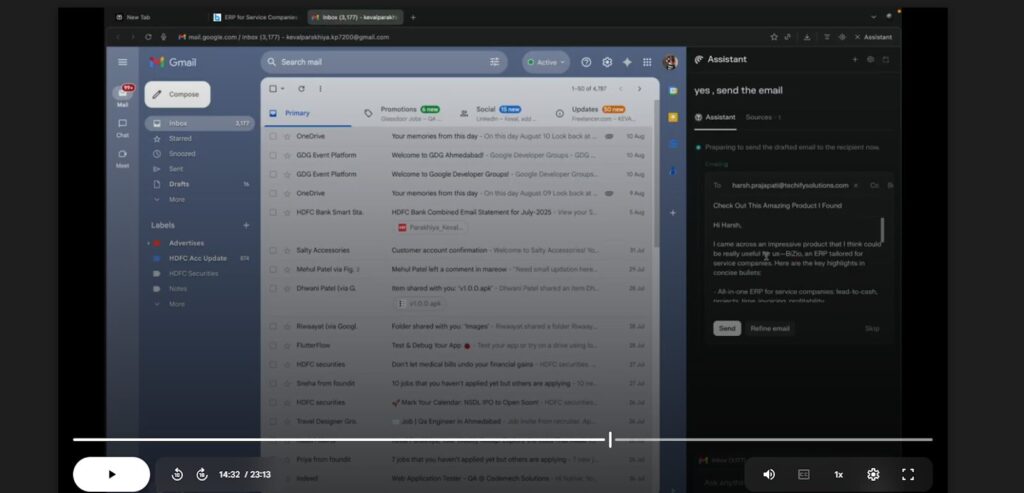1024x493 pixels.
Task: Switch to ERP for Service Companies tab
Action: 256,17
